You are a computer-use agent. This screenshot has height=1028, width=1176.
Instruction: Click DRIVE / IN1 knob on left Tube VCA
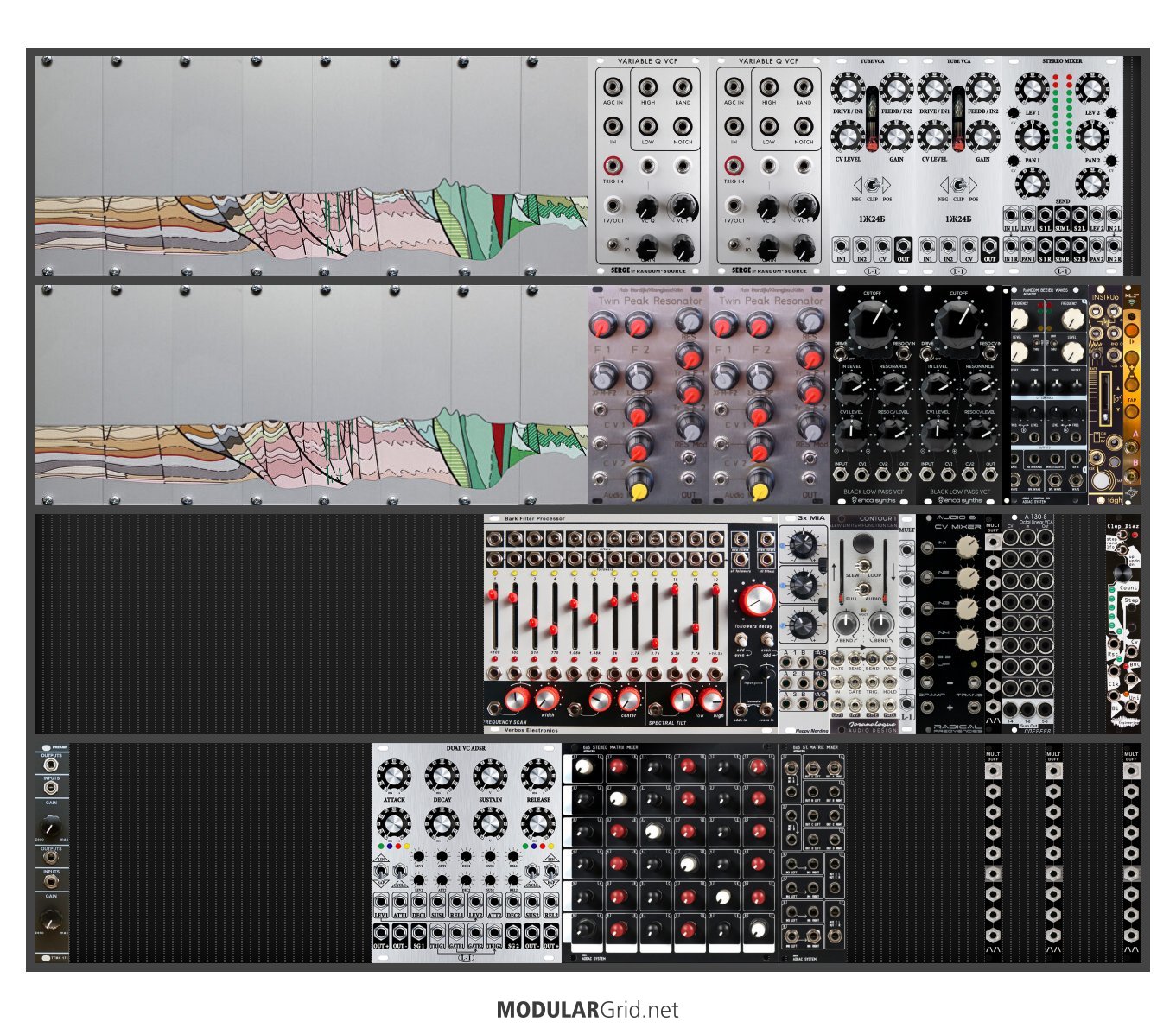(849, 89)
